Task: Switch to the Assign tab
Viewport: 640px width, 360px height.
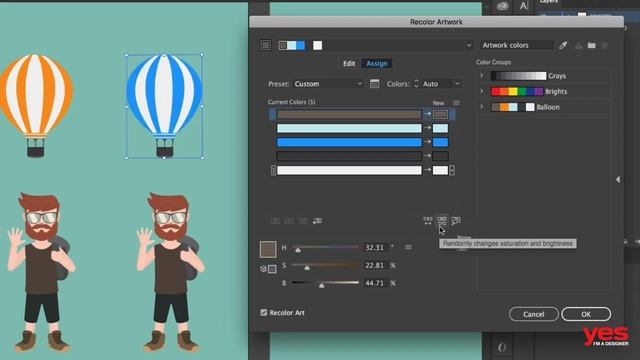Action: [x=377, y=63]
